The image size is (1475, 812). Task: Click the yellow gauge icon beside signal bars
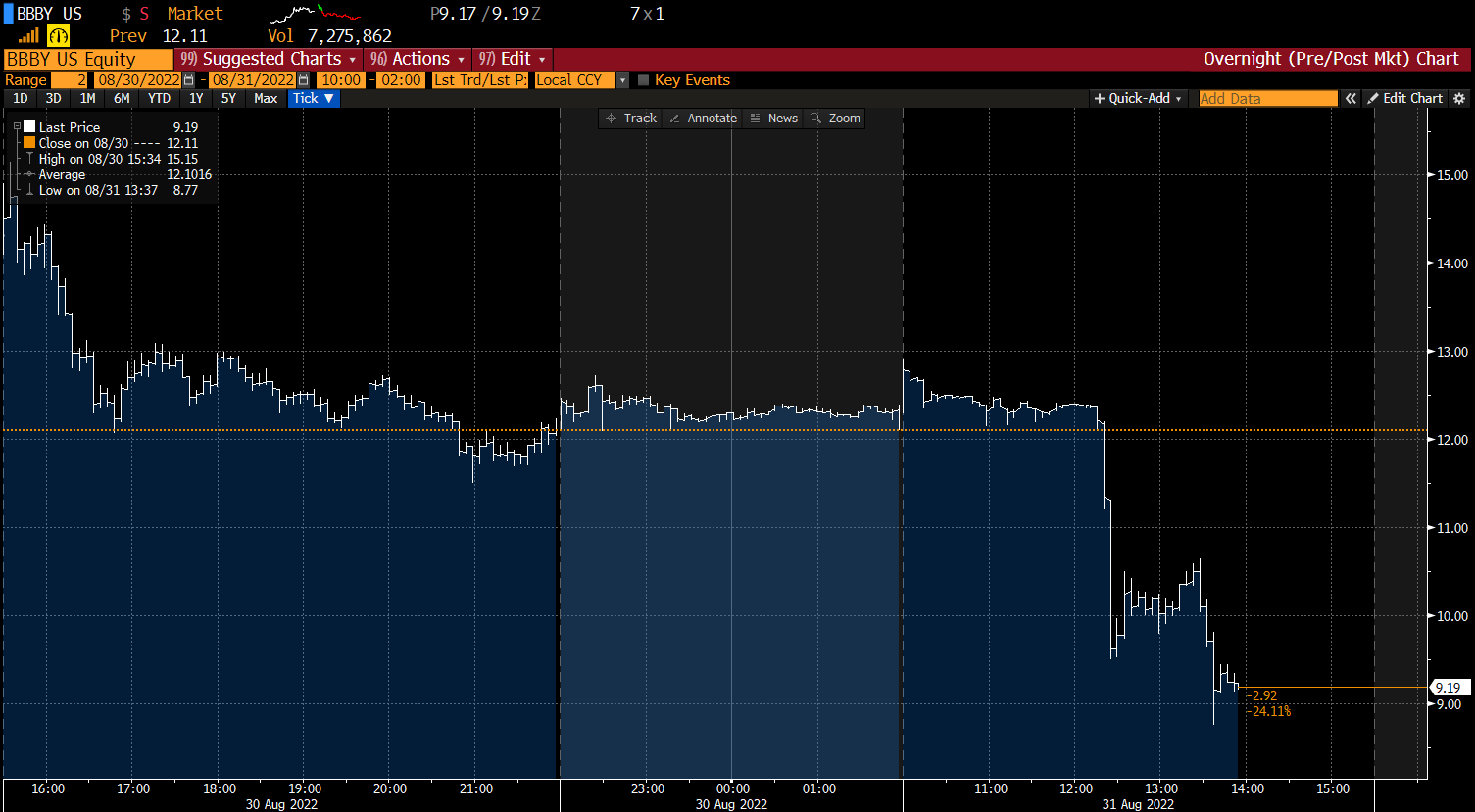coord(58,36)
